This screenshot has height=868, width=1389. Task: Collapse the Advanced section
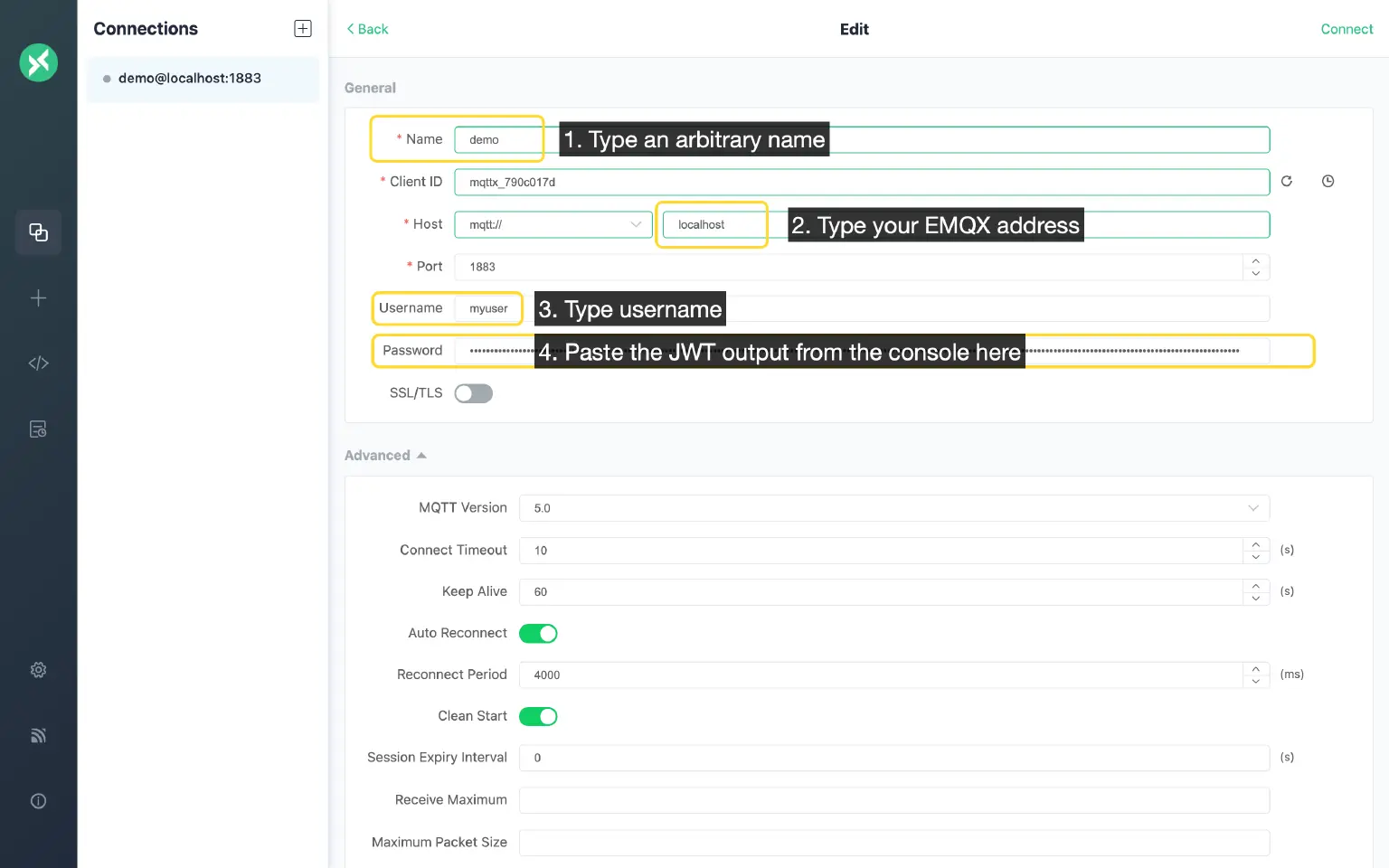coord(385,456)
